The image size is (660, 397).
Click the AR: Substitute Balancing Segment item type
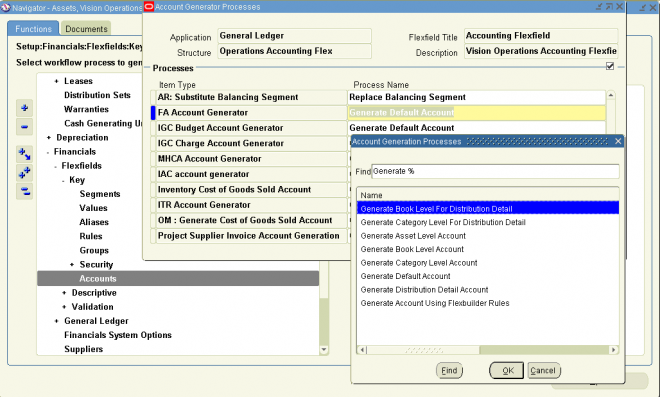(251, 97)
